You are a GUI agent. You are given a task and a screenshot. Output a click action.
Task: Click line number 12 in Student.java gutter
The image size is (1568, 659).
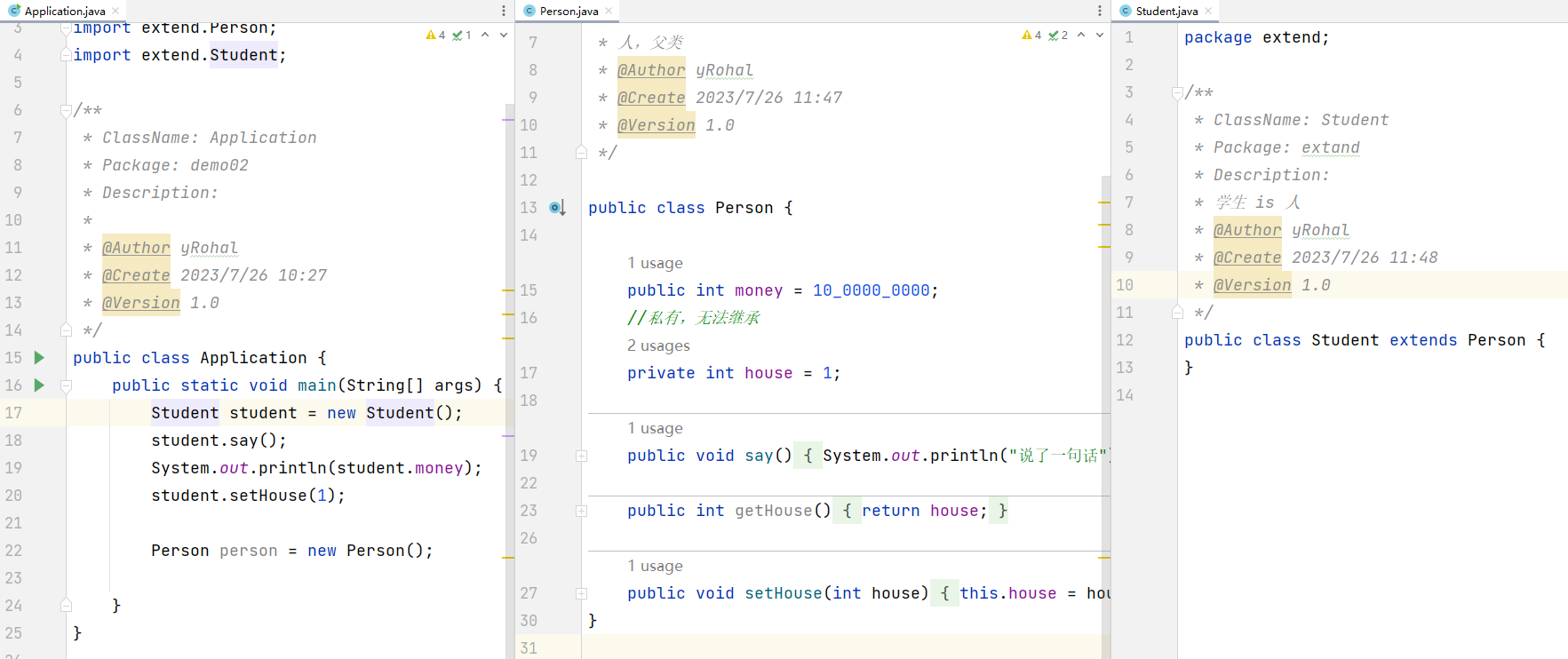(x=1125, y=340)
